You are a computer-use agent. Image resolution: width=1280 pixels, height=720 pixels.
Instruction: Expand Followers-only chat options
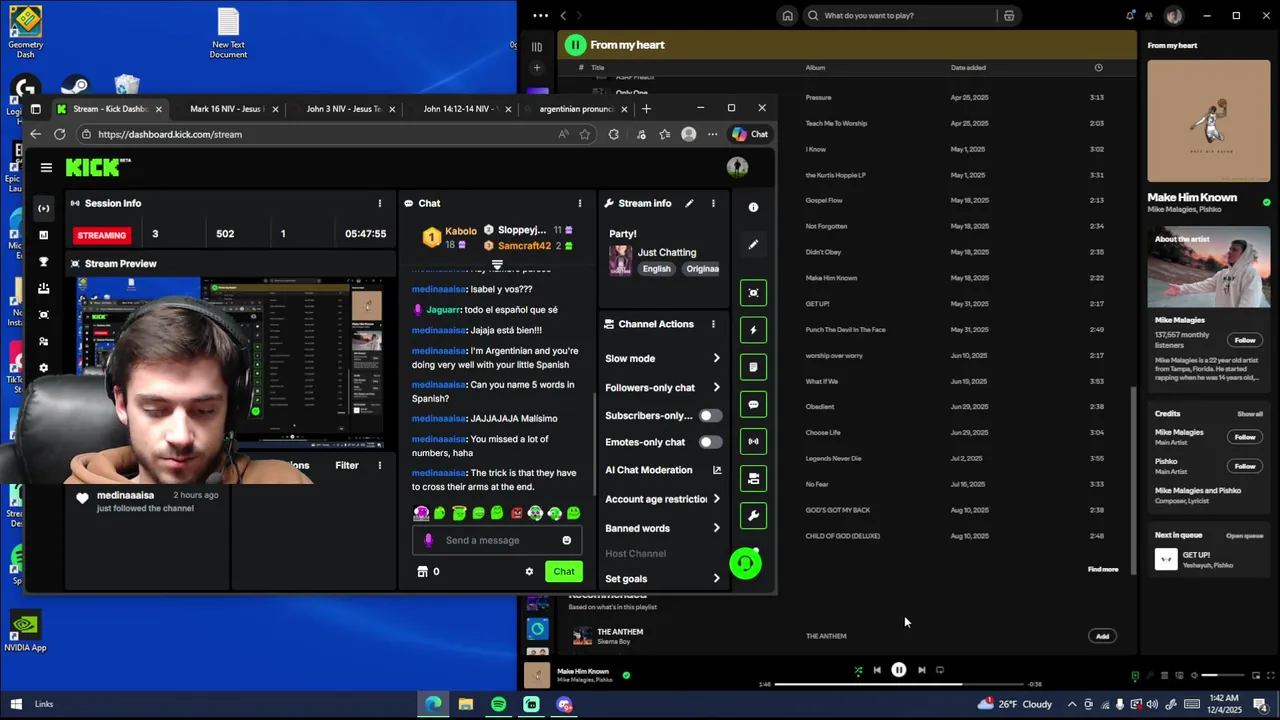coord(716,387)
